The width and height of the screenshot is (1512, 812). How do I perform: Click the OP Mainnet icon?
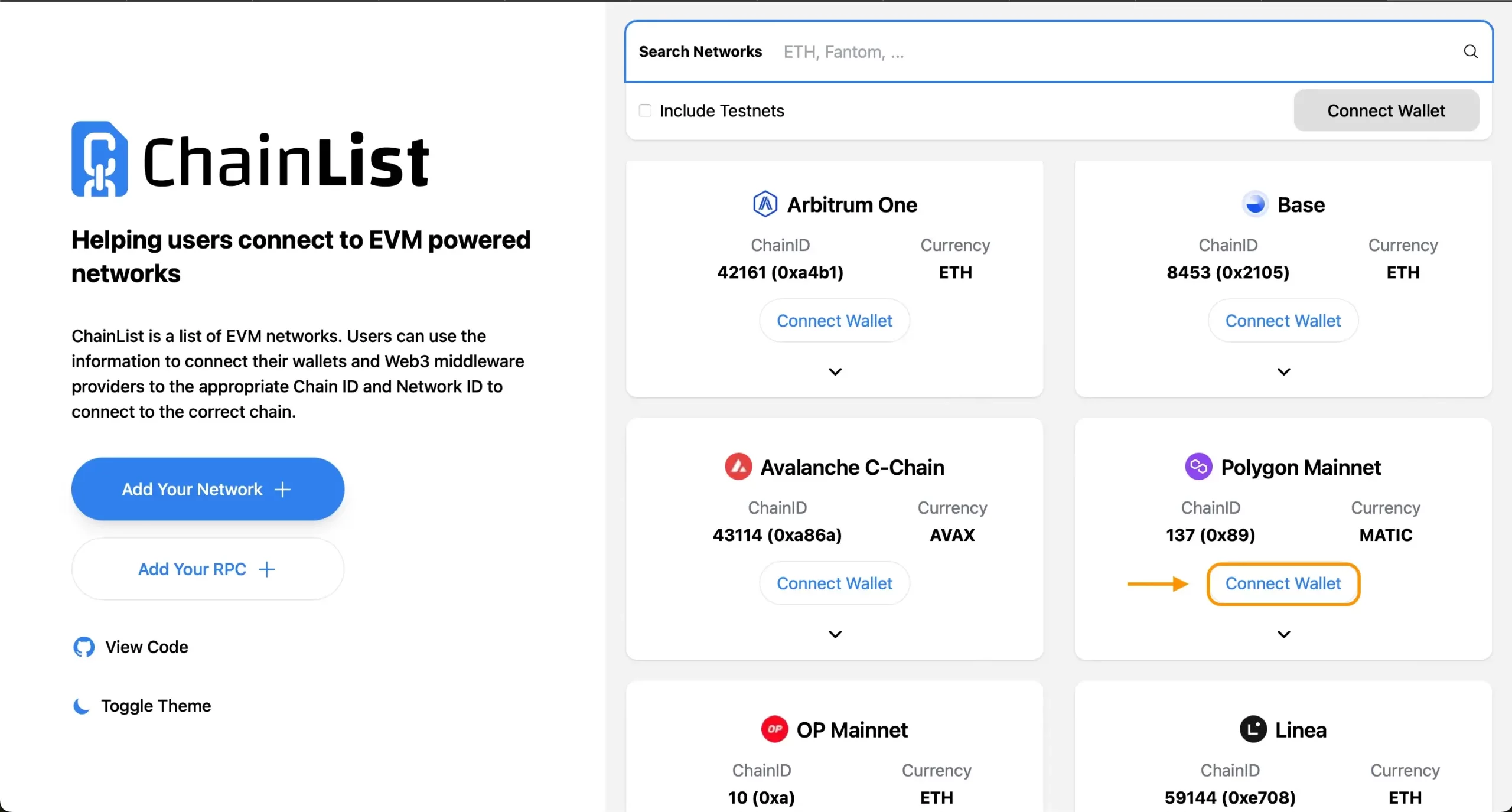[x=774, y=729]
